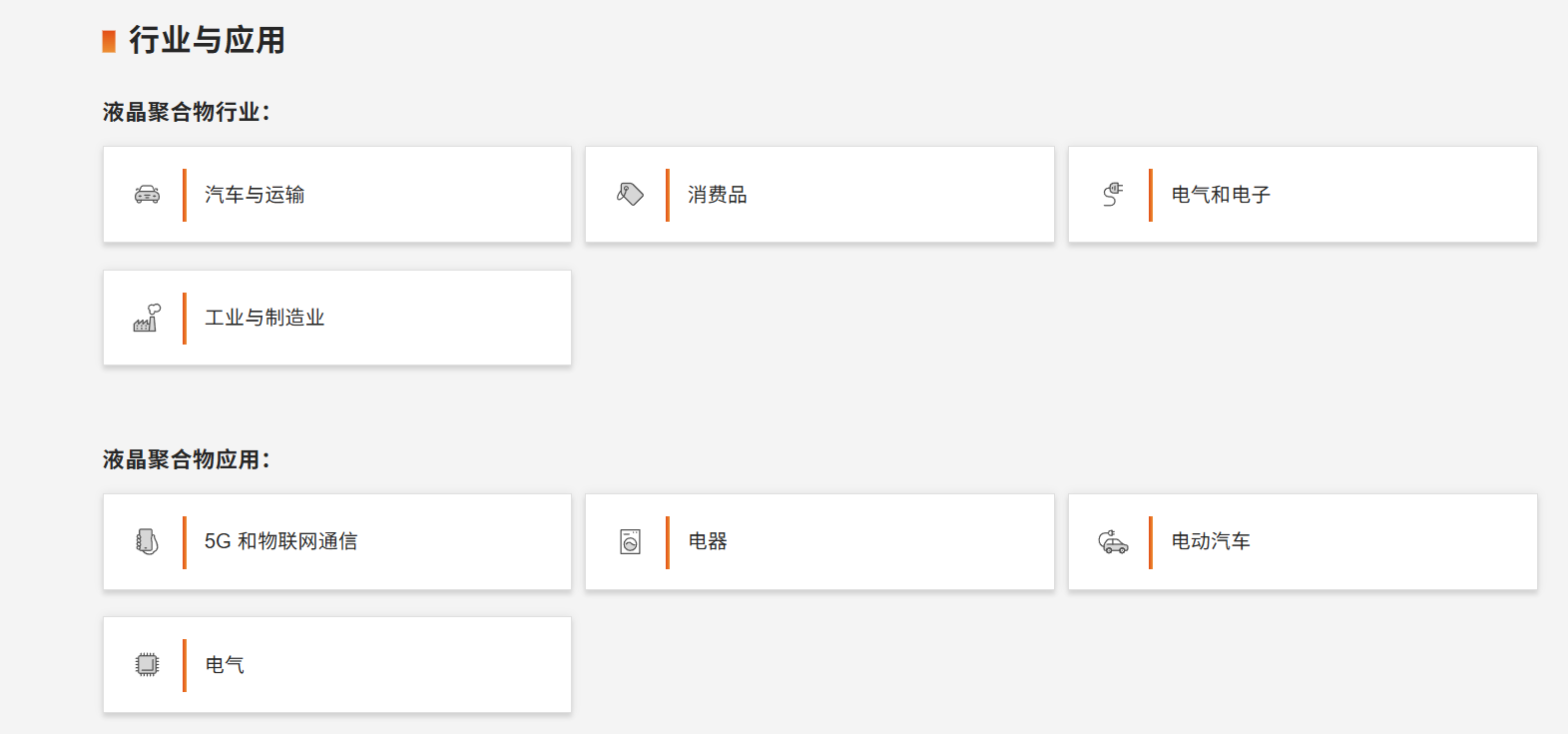The height and width of the screenshot is (734, 1568).
Task: Select the 工业与制造业 text label
Action: (x=264, y=318)
